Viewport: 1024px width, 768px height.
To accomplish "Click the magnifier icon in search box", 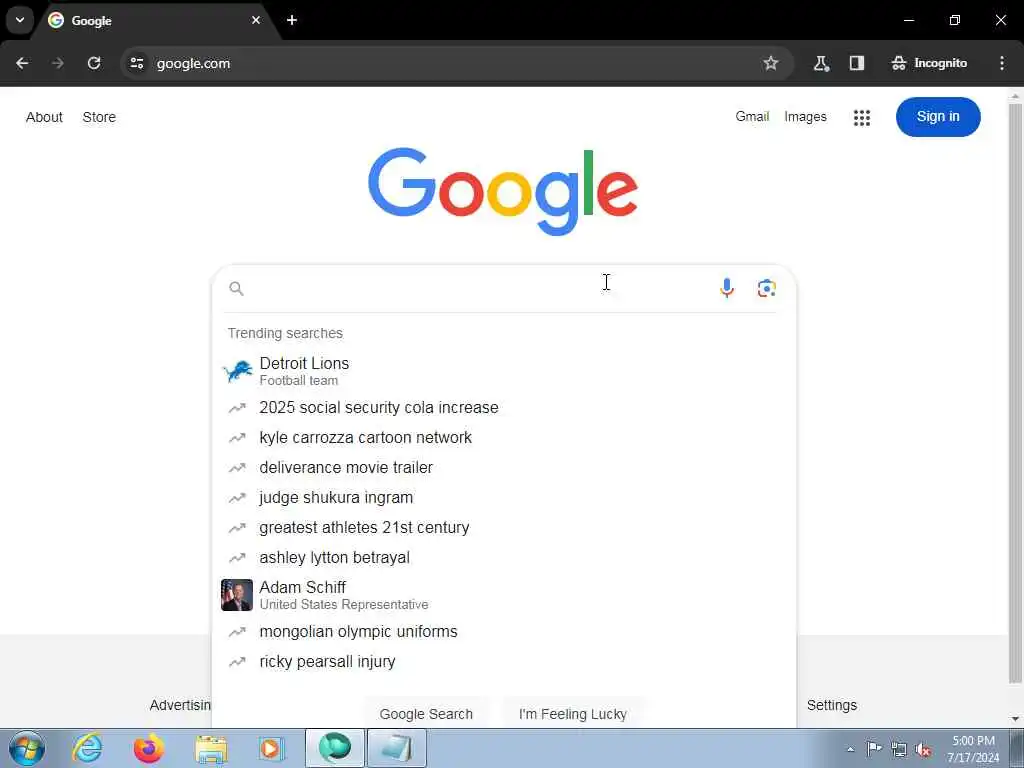I will (236, 288).
